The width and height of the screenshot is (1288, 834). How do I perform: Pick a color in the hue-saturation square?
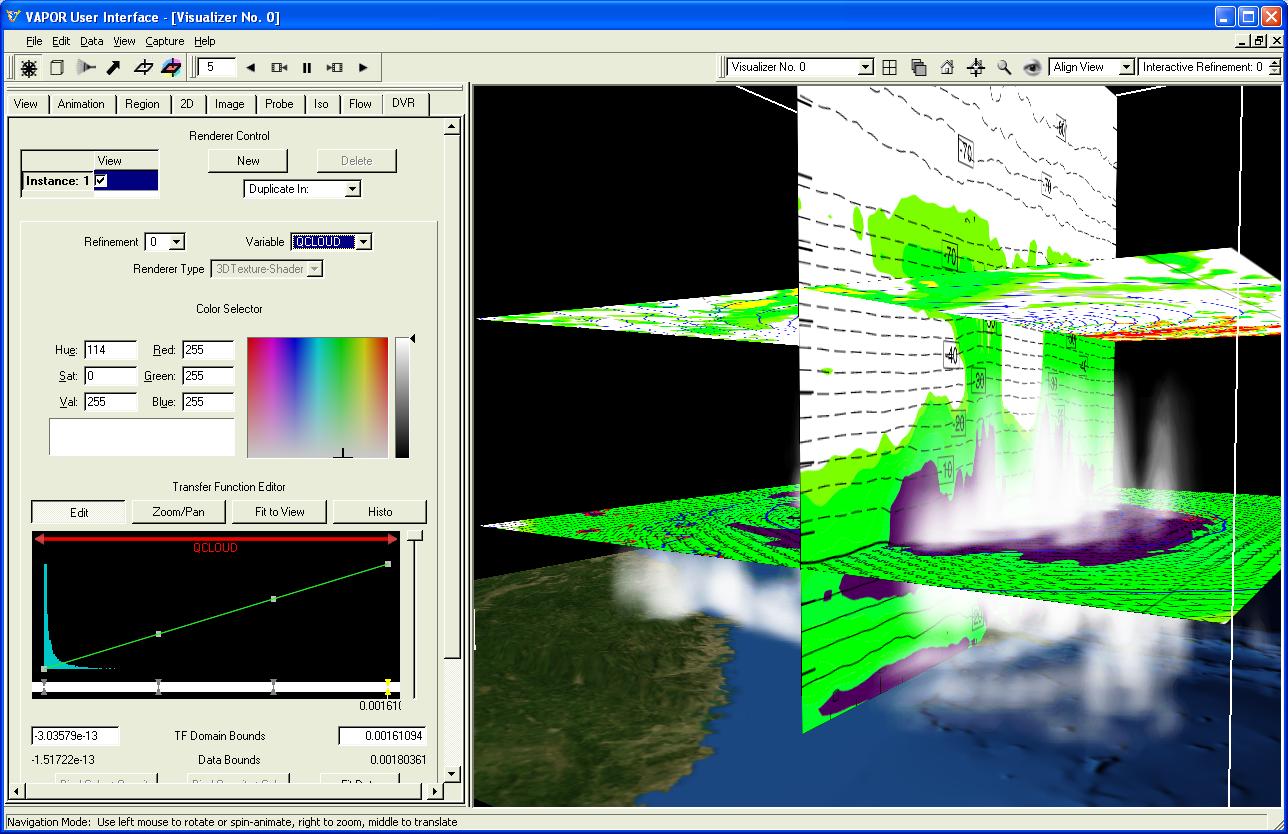pyautogui.click(x=317, y=397)
